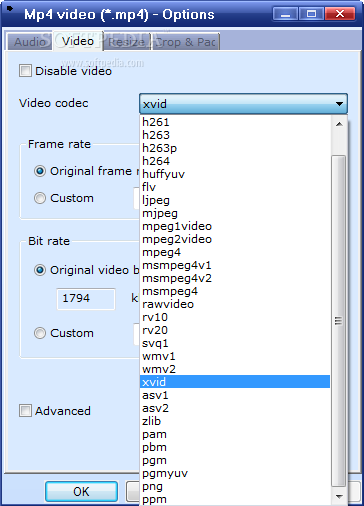Viewport: 364px width, 506px height.
Task: Choose png codec option
Action: 235,486
